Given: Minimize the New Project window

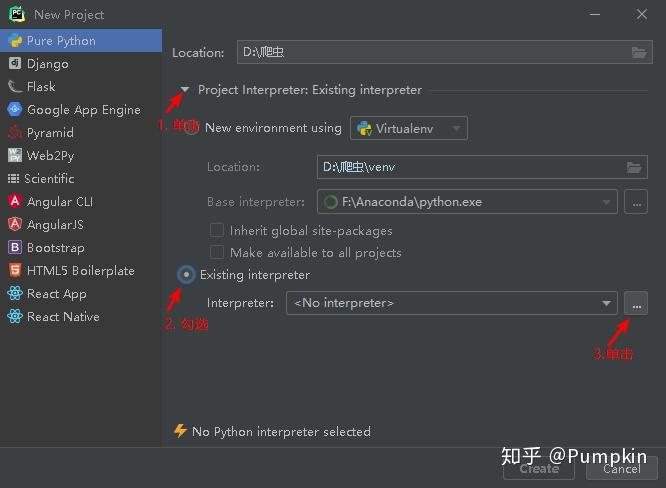Looking at the screenshot, I should tap(595, 14).
